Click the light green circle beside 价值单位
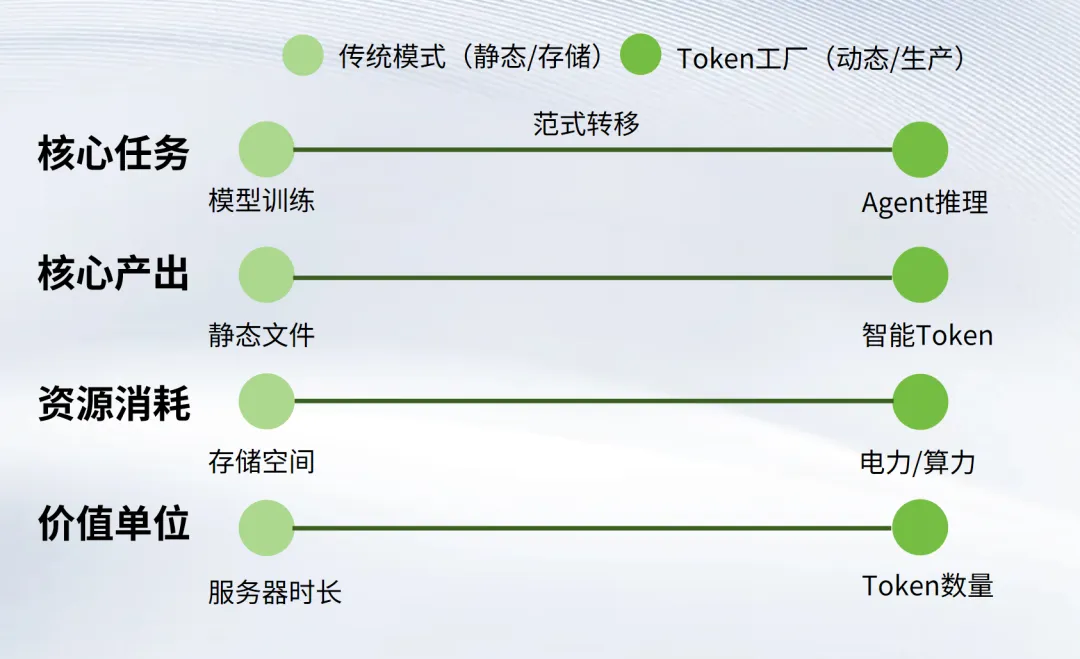 (266, 528)
